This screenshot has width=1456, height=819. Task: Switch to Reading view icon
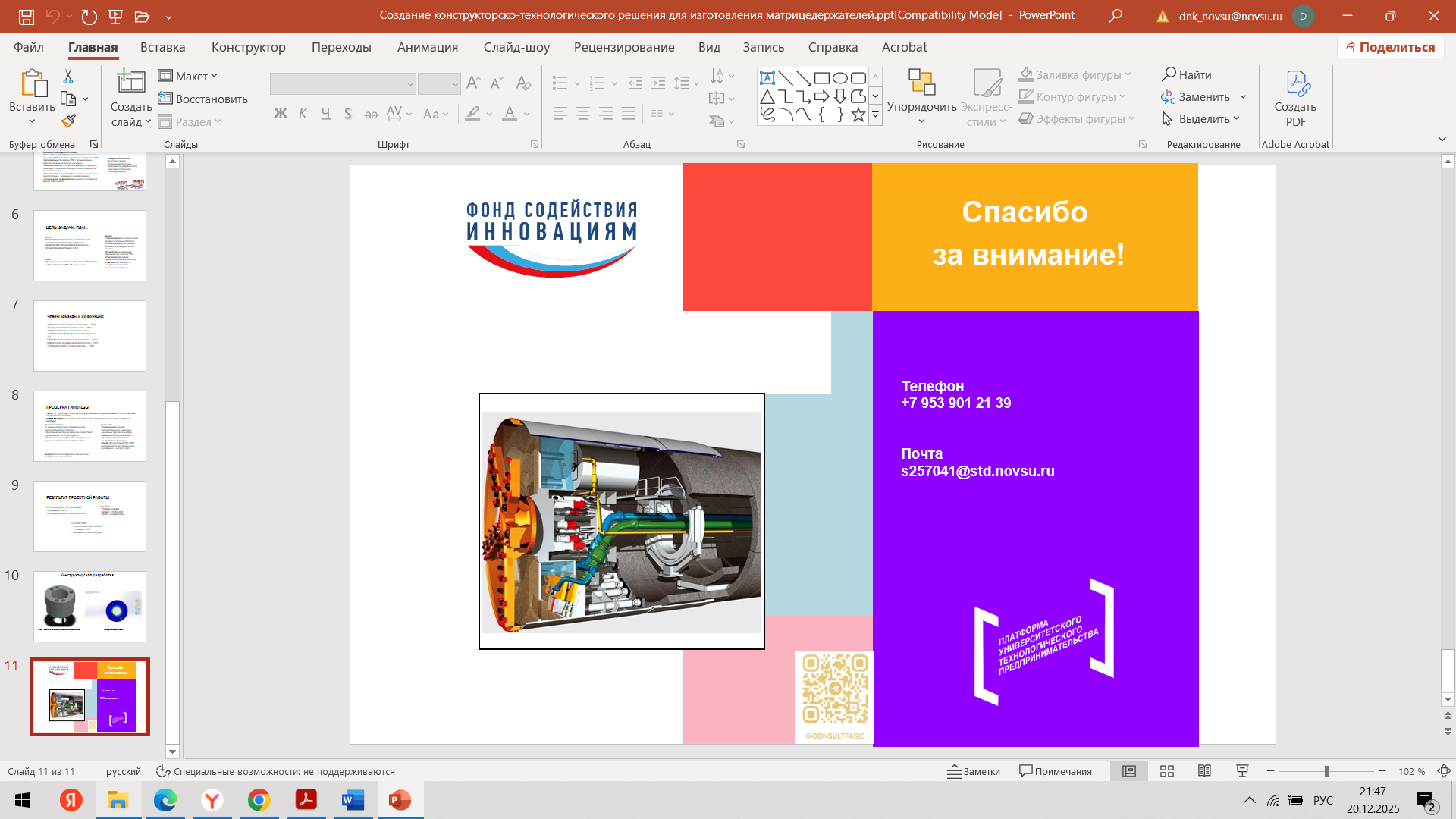point(1204,771)
